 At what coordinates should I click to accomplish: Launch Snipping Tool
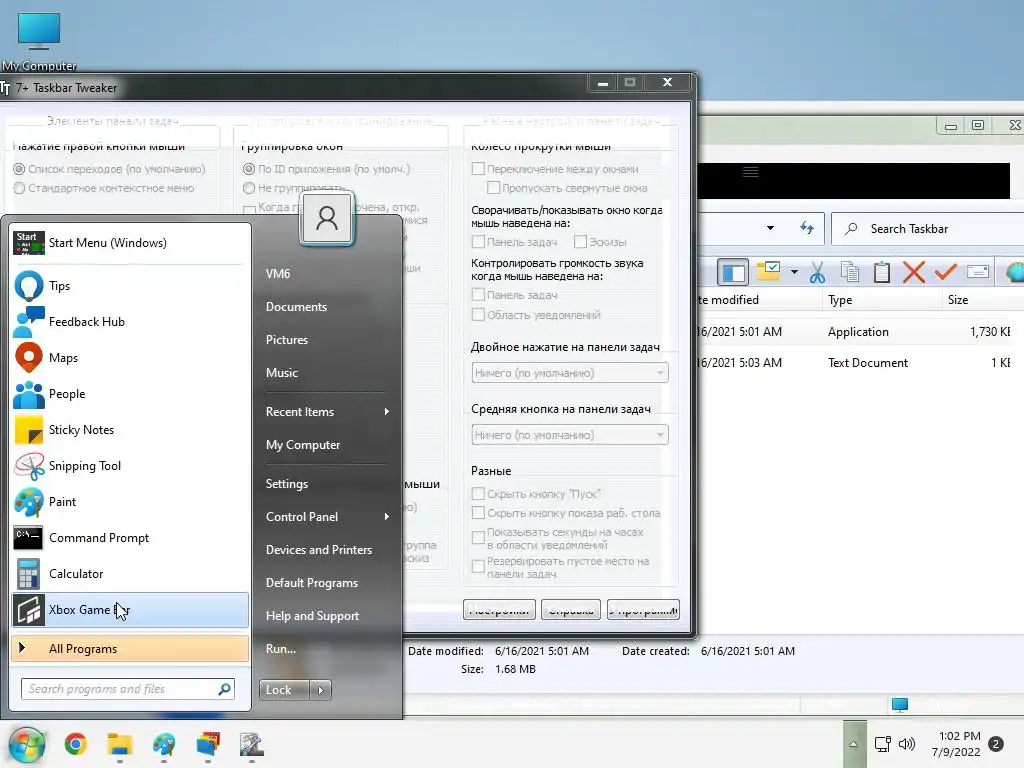[x=130, y=466]
